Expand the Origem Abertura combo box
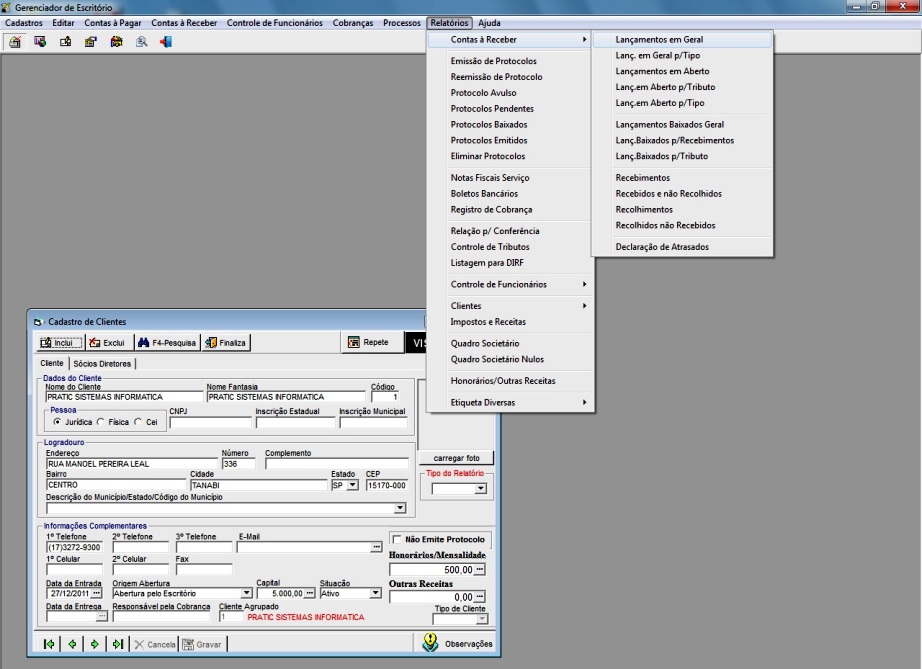 pyautogui.click(x=246, y=593)
